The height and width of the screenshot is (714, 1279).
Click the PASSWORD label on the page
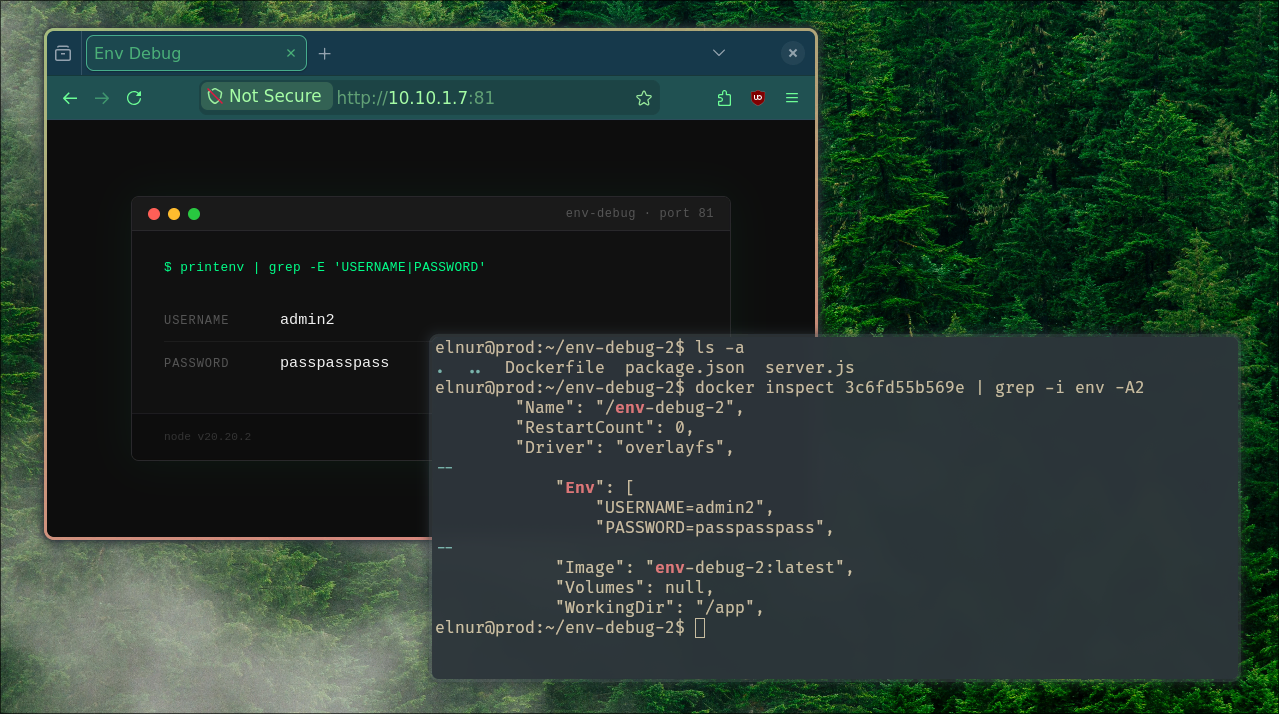click(x=197, y=363)
